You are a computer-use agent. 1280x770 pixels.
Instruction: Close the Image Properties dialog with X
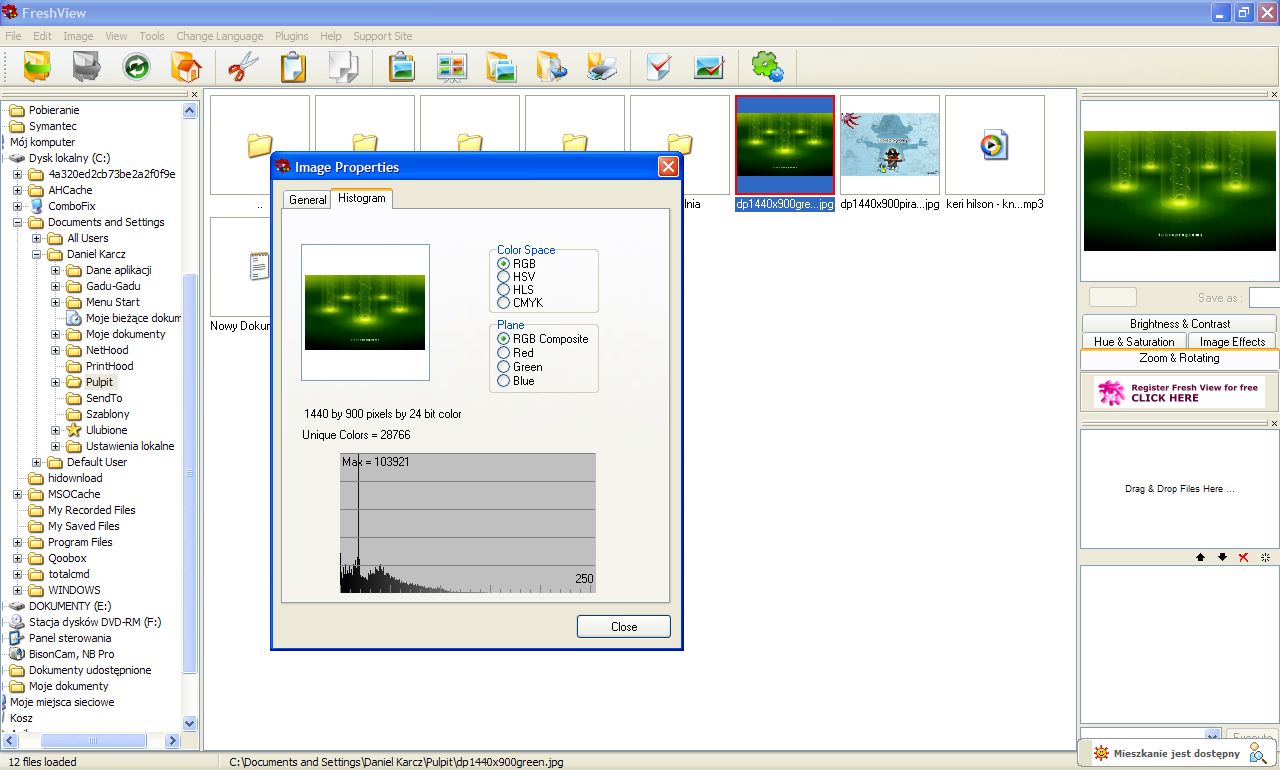tap(668, 167)
